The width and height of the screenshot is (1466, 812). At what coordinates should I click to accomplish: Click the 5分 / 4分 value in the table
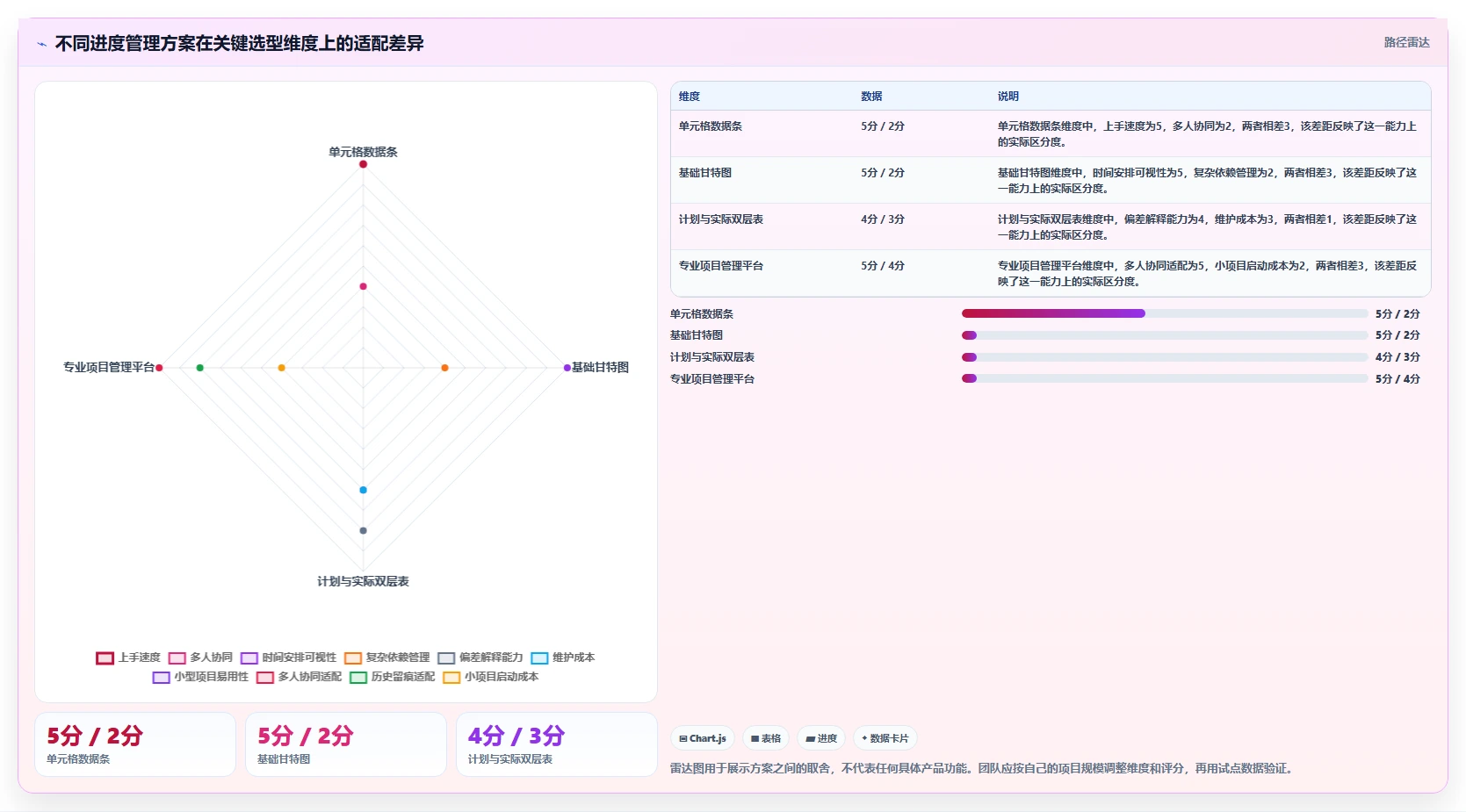pyautogui.click(x=883, y=266)
